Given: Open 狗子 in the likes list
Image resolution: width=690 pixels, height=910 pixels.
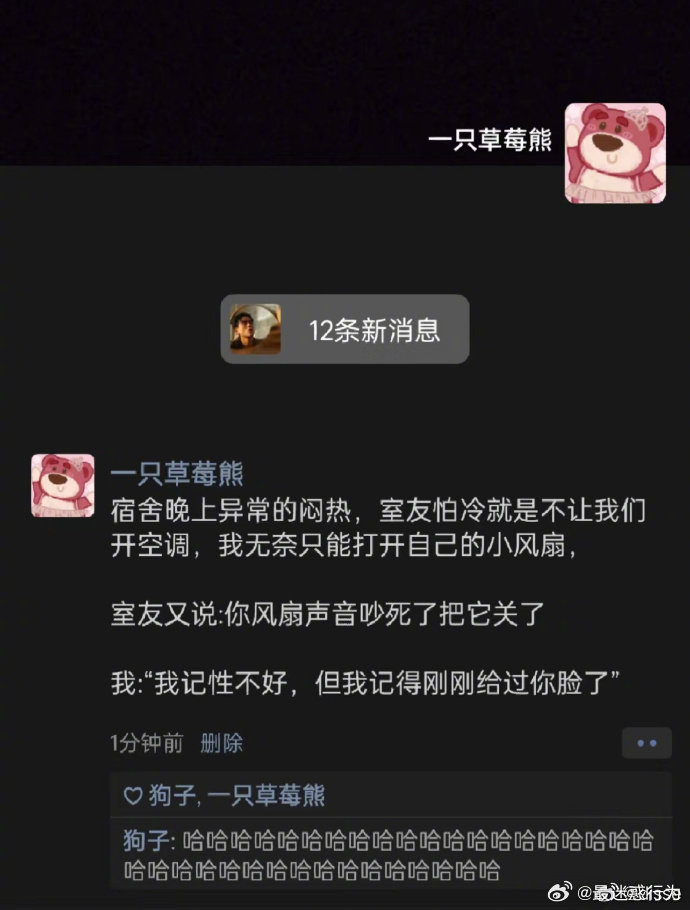Looking at the screenshot, I should tap(172, 795).
